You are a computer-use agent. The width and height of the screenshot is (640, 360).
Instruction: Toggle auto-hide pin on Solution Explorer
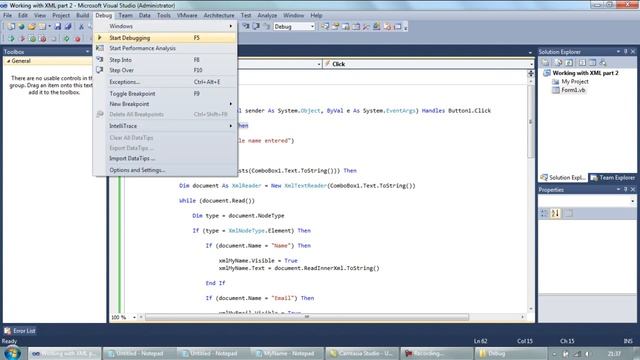(x=625, y=51)
